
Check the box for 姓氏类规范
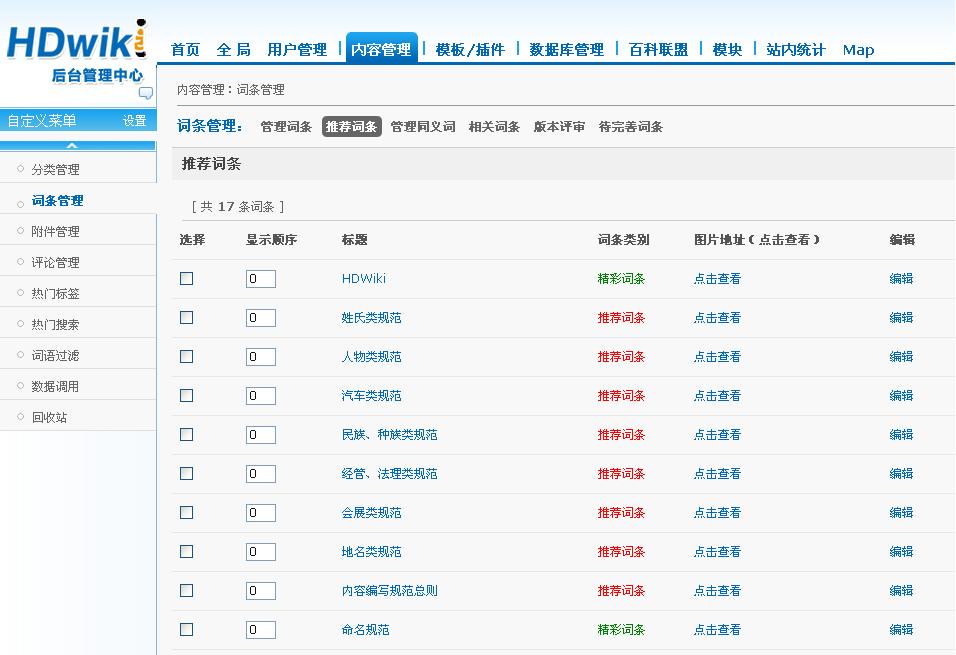187,318
